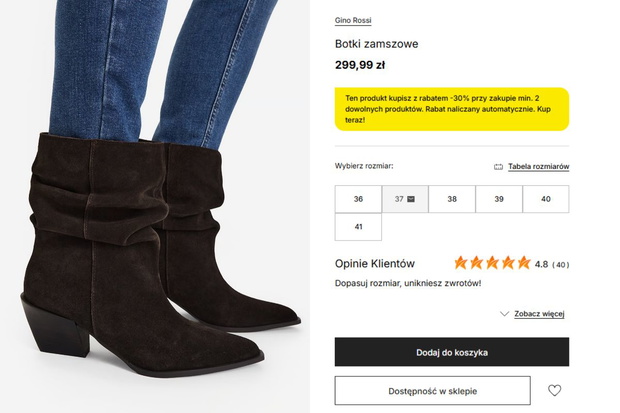
Task: Open the Gino Rossi brand link
Action: pos(353,20)
